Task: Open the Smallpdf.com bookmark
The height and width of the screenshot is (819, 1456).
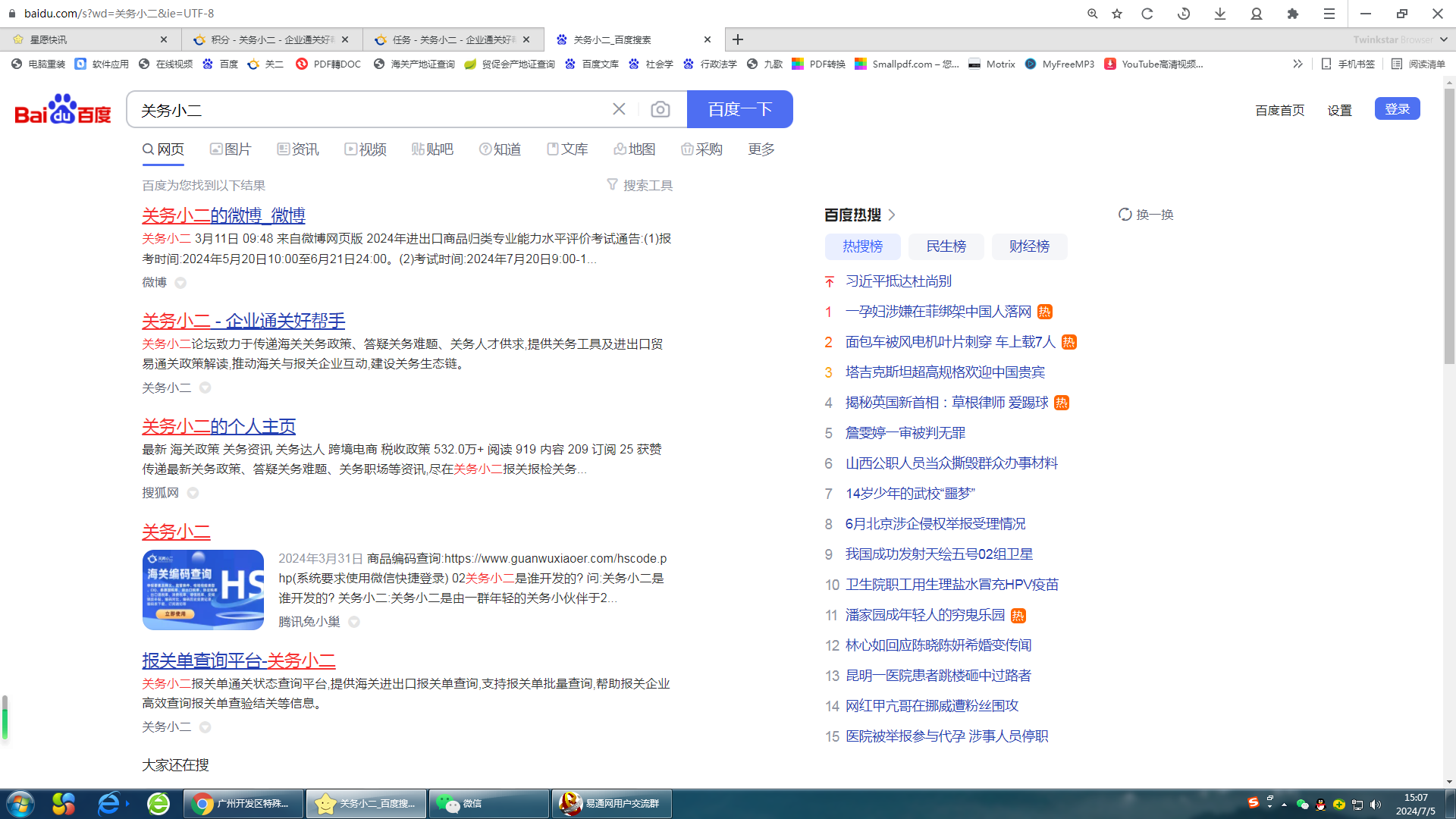Action: [x=907, y=64]
